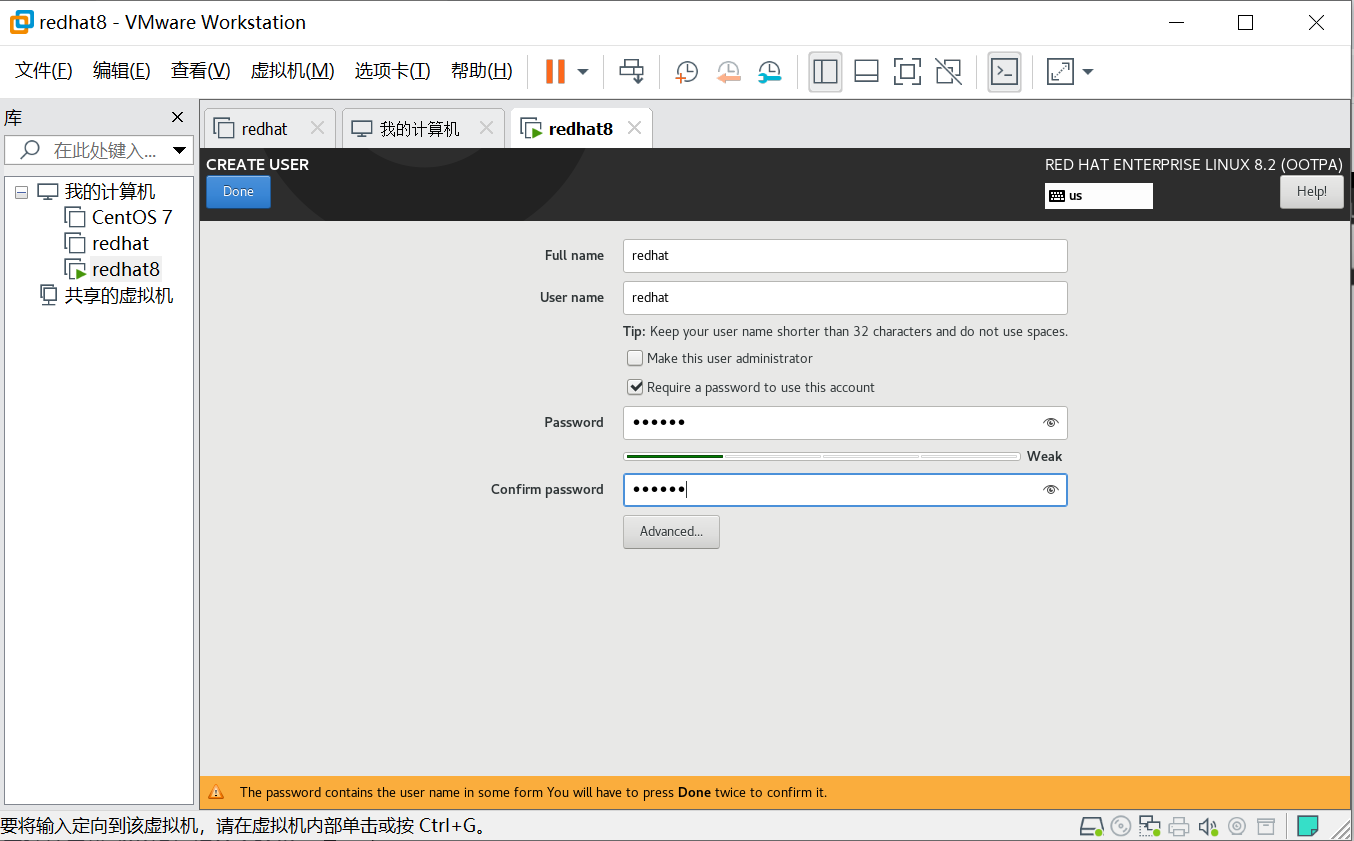Collapse the 我的计算机 tree node

(22, 192)
